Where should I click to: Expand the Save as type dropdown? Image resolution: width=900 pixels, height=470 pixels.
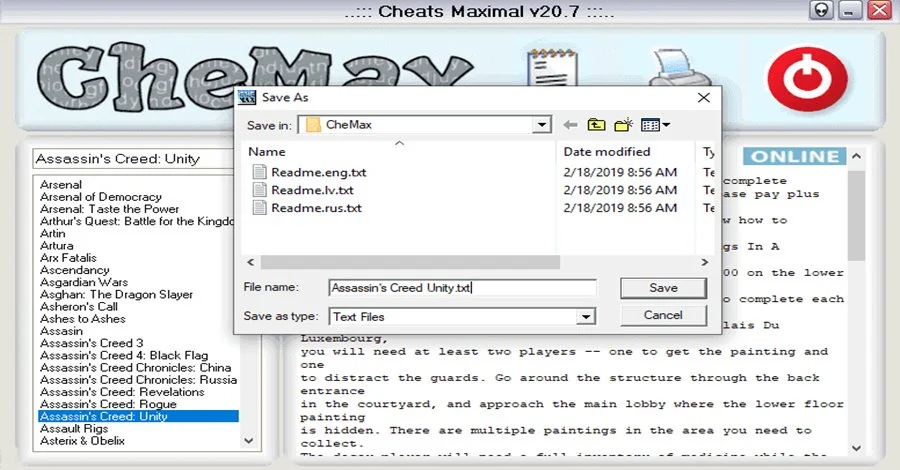point(585,316)
